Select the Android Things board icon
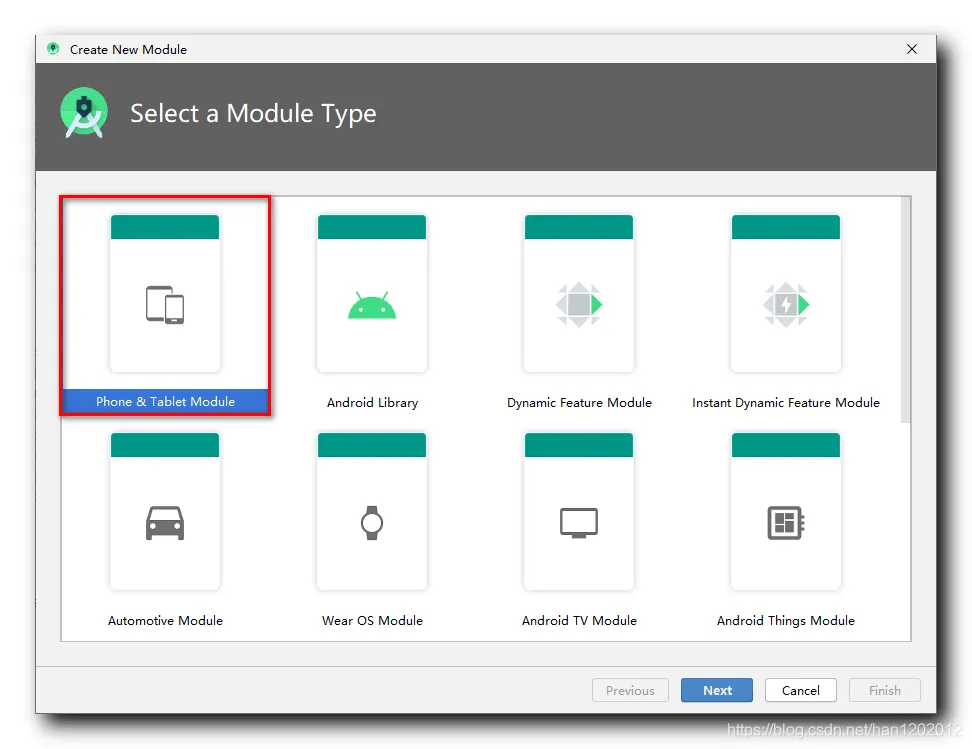Image resolution: width=972 pixels, height=749 pixels. 786,523
